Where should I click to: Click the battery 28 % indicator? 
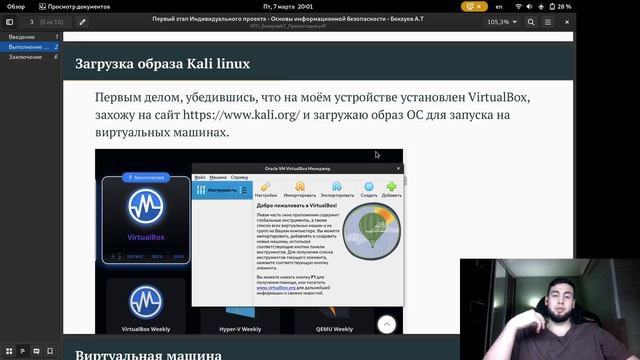(x=560, y=7)
